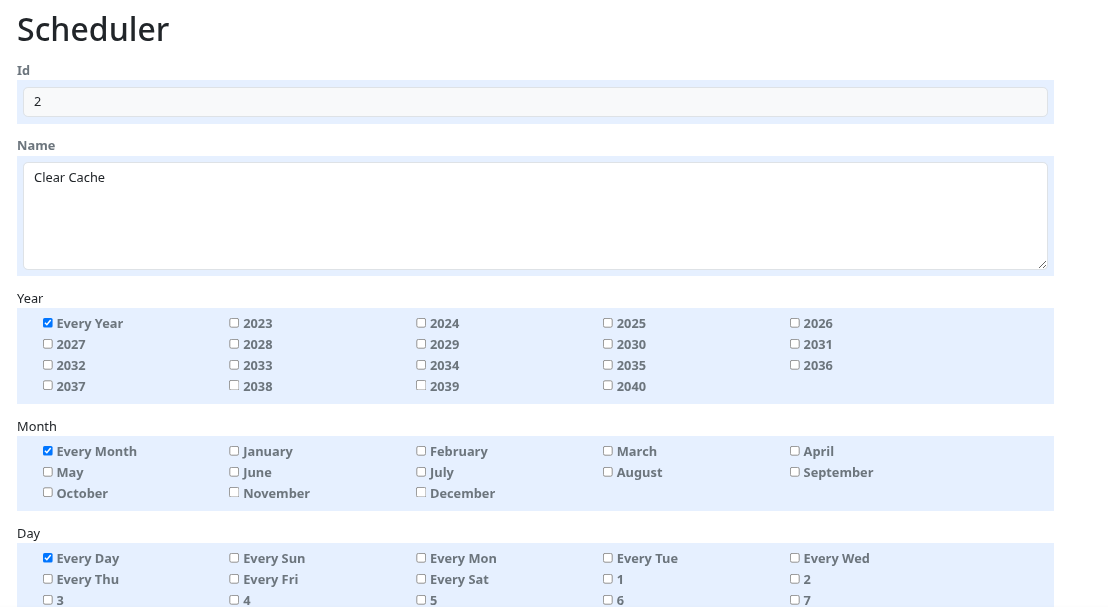Check the Every Mon checkbox

pyautogui.click(x=421, y=558)
